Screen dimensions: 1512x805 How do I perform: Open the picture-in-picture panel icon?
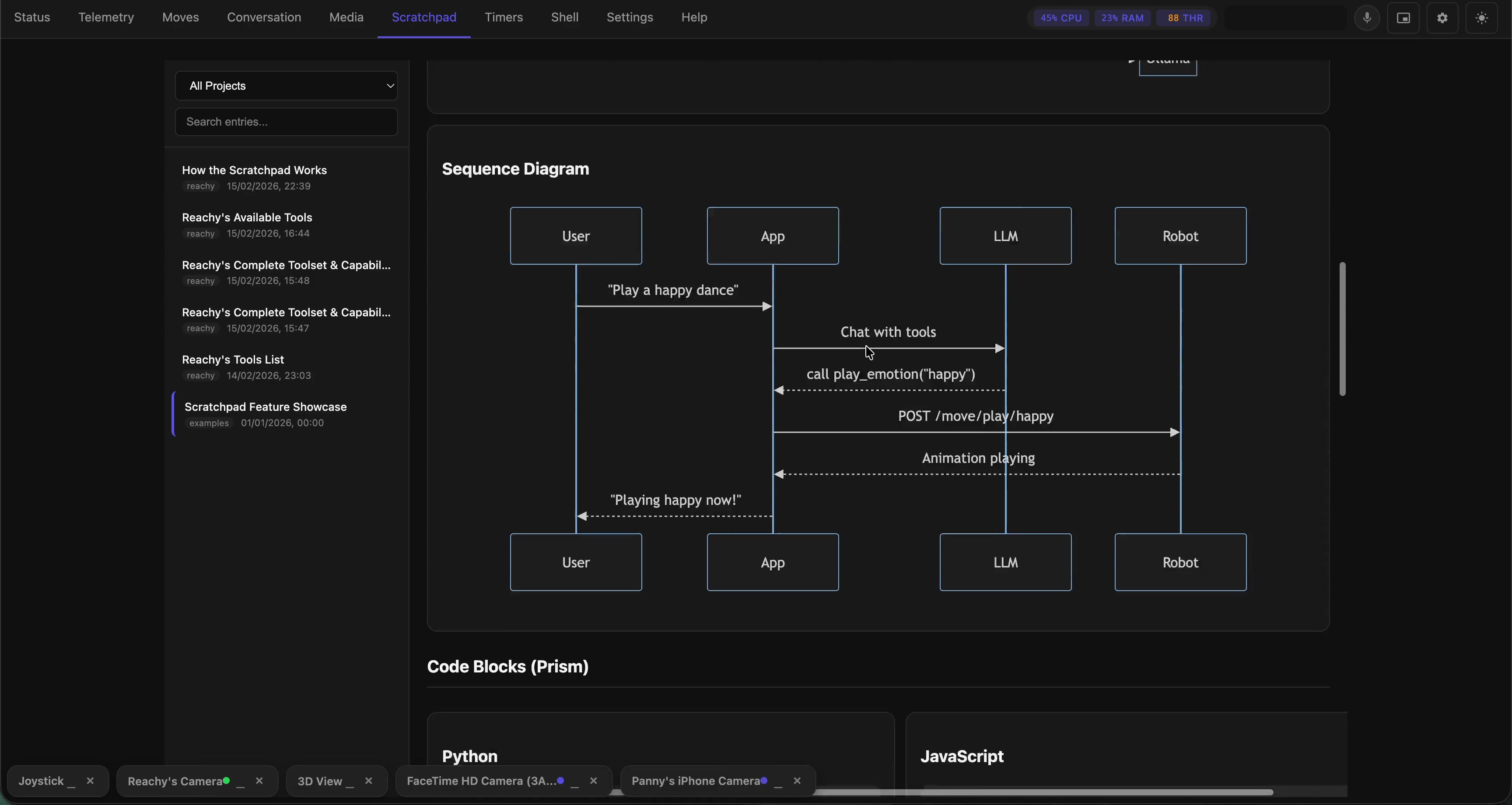1403,17
